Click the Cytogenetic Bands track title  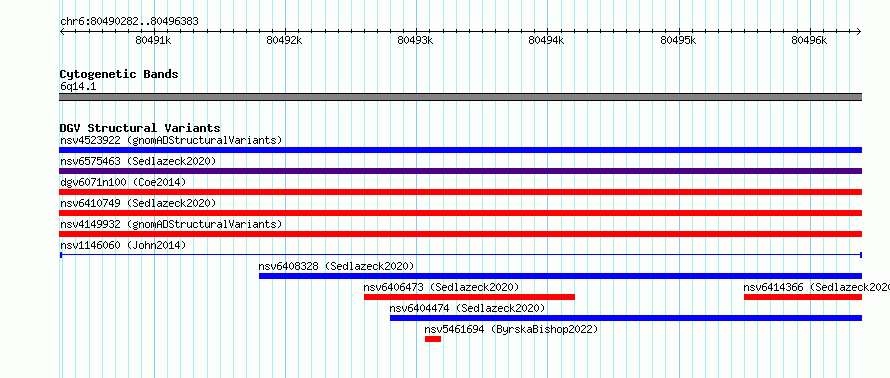(x=119, y=74)
